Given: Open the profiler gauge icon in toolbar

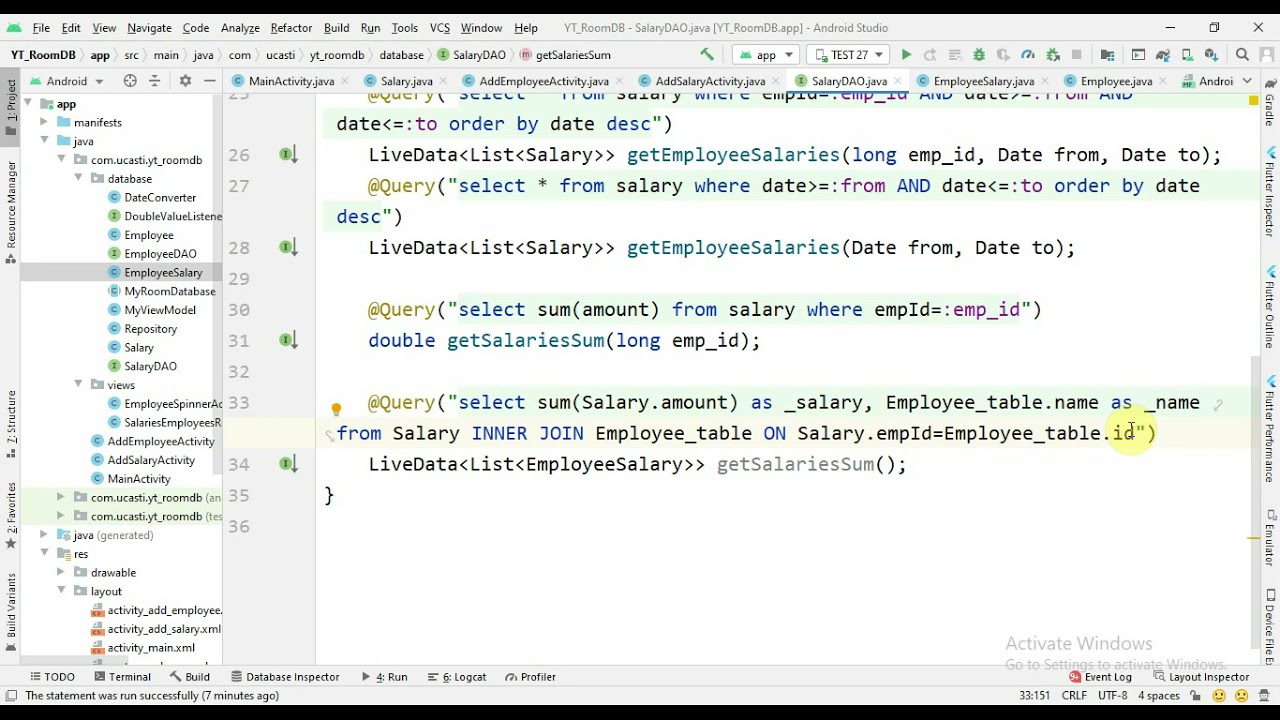Looking at the screenshot, I should click(x=1028, y=55).
